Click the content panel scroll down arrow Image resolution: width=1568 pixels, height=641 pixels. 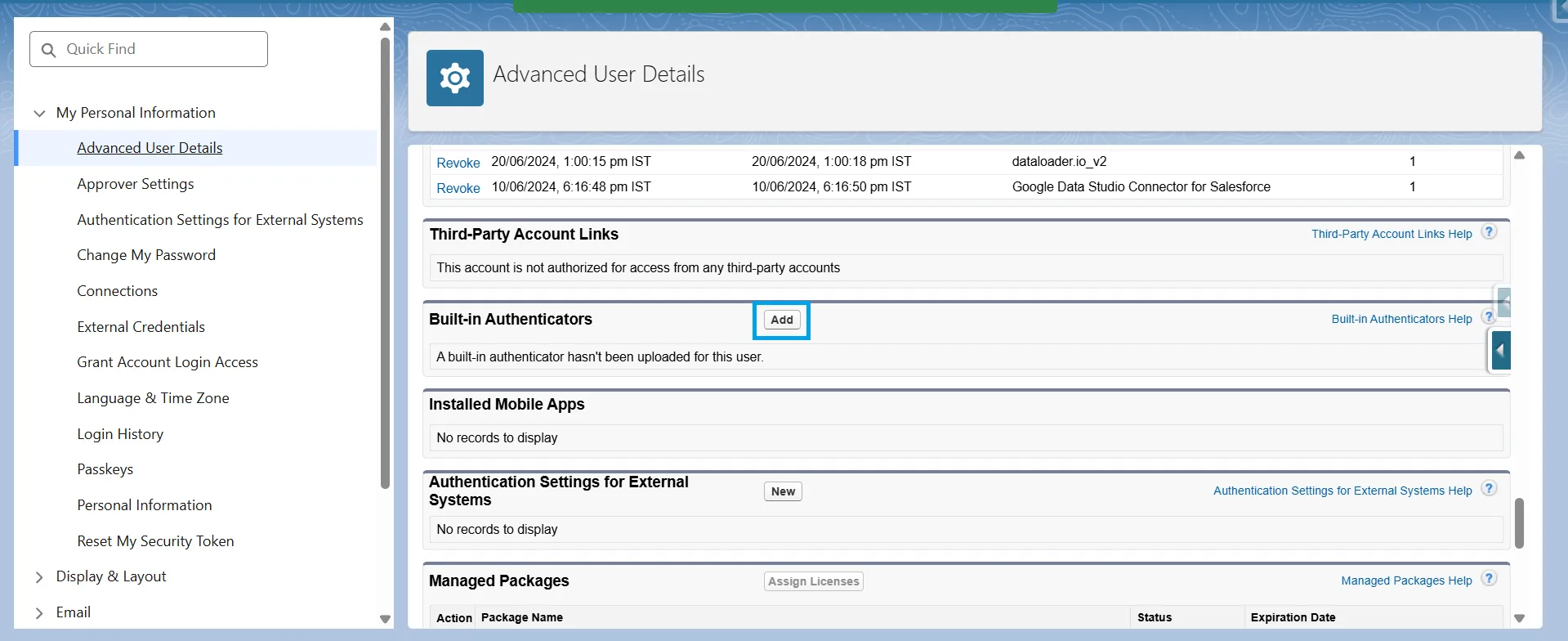(x=1519, y=618)
